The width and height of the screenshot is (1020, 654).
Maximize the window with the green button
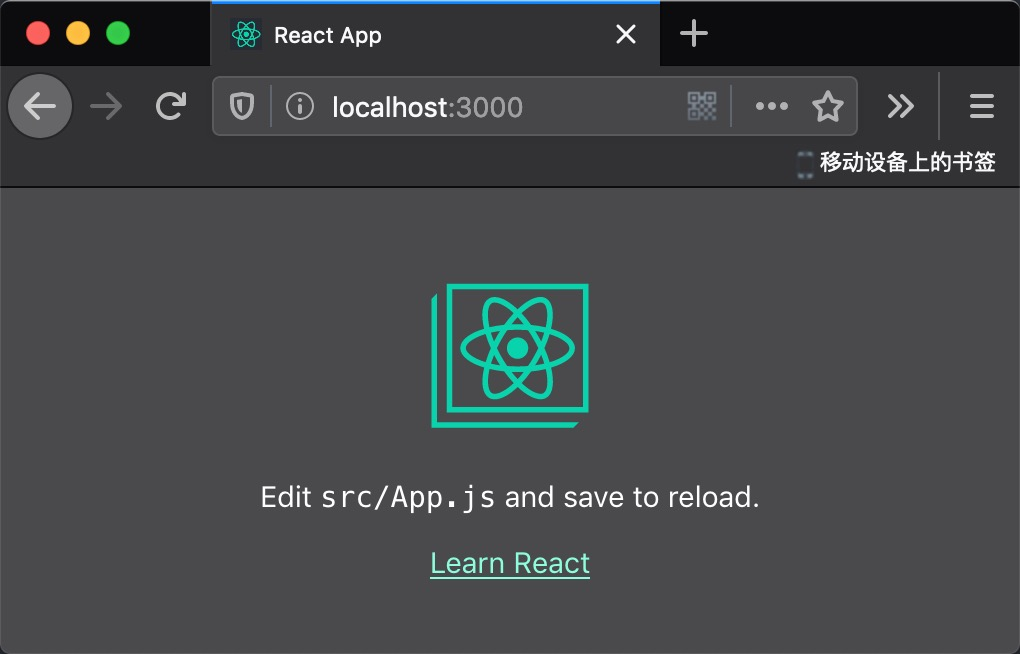118,33
